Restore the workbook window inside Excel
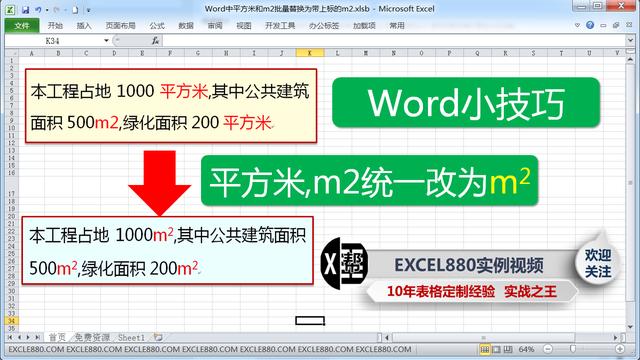 click(616, 25)
